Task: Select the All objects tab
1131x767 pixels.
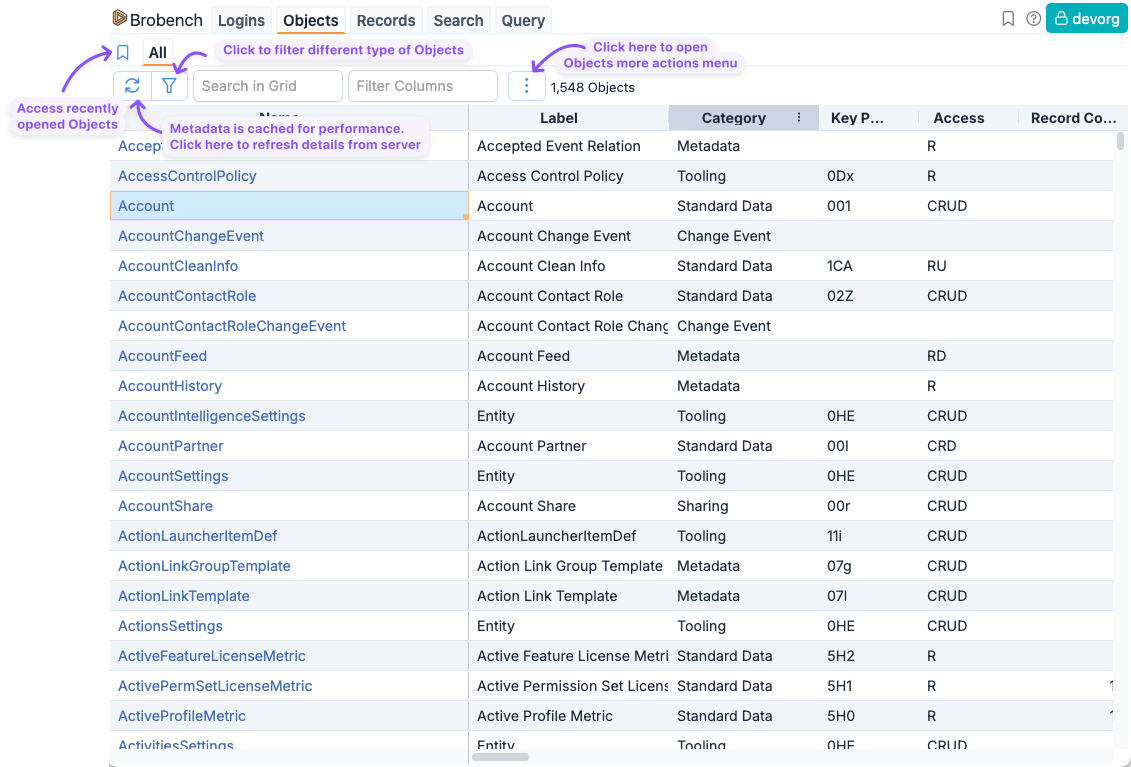Action: (157, 53)
